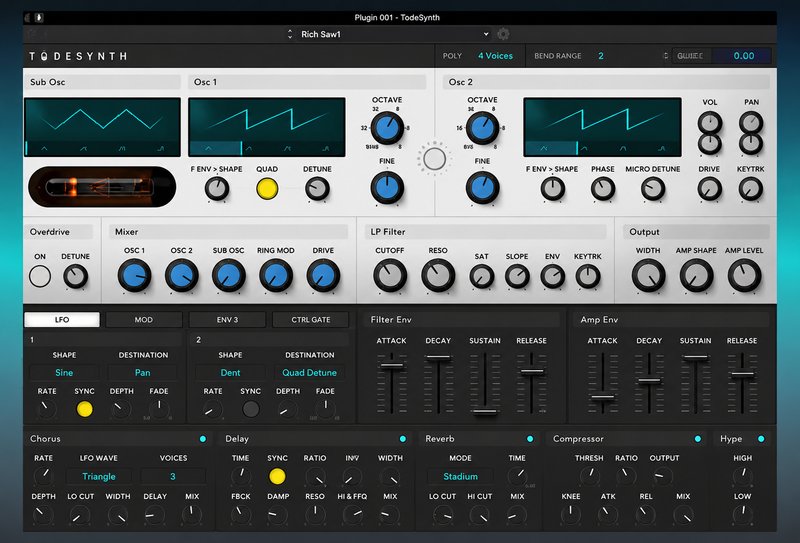Click the Osc 2 KEYTRK knob

(751, 189)
